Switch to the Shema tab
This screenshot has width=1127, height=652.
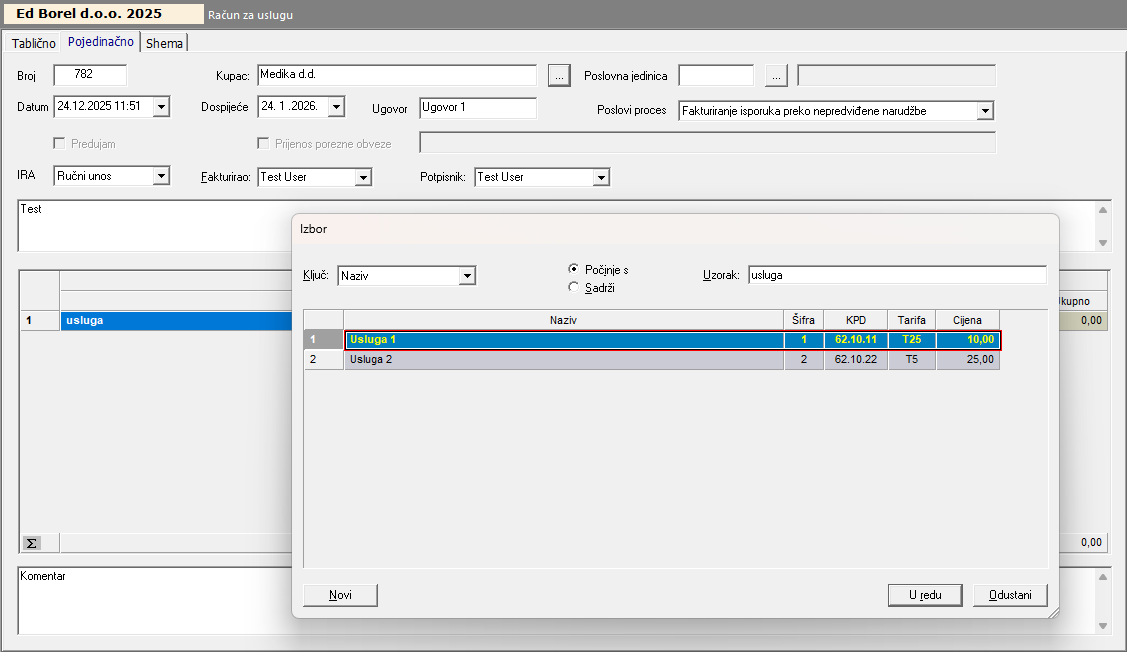pos(165,43)
